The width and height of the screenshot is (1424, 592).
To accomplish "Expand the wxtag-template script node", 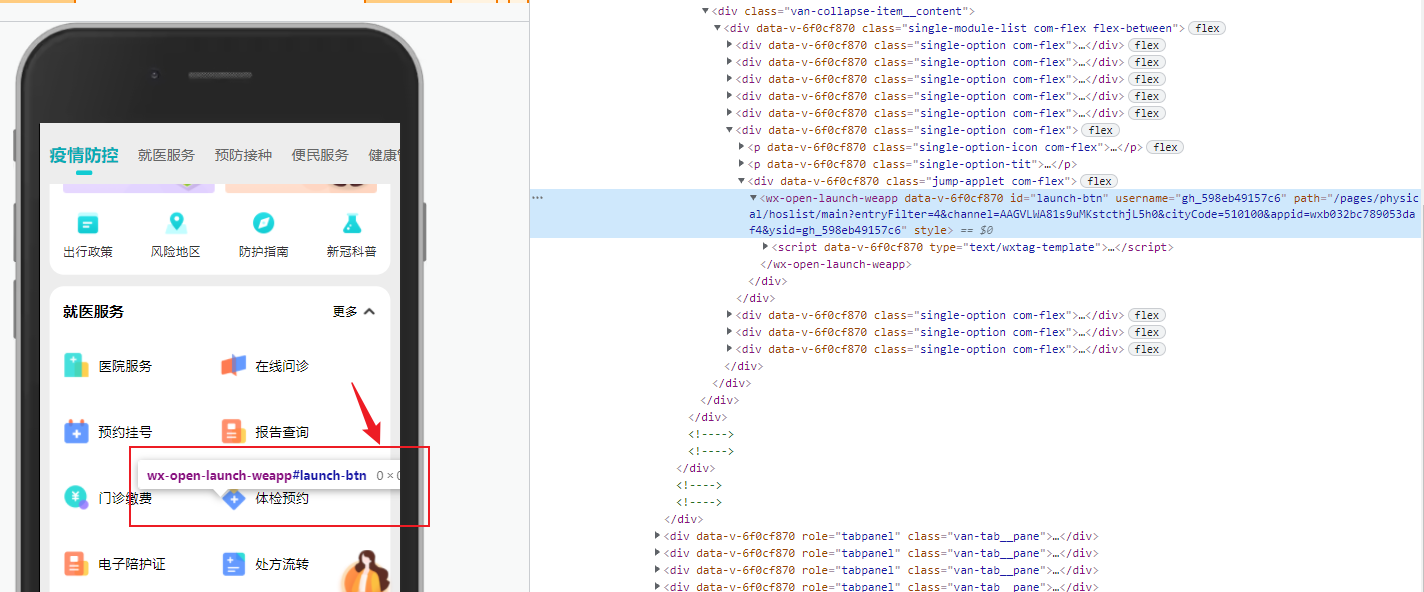I will click(x=766, y=247).
